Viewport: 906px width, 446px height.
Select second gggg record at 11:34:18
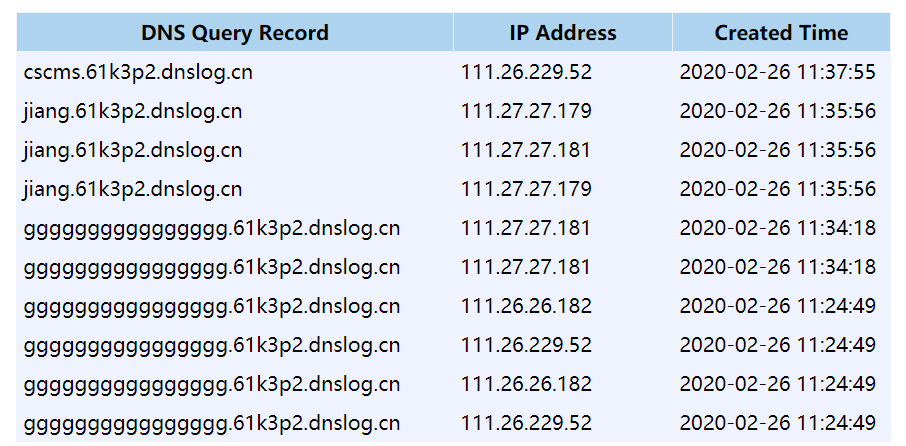click(211, 268)
